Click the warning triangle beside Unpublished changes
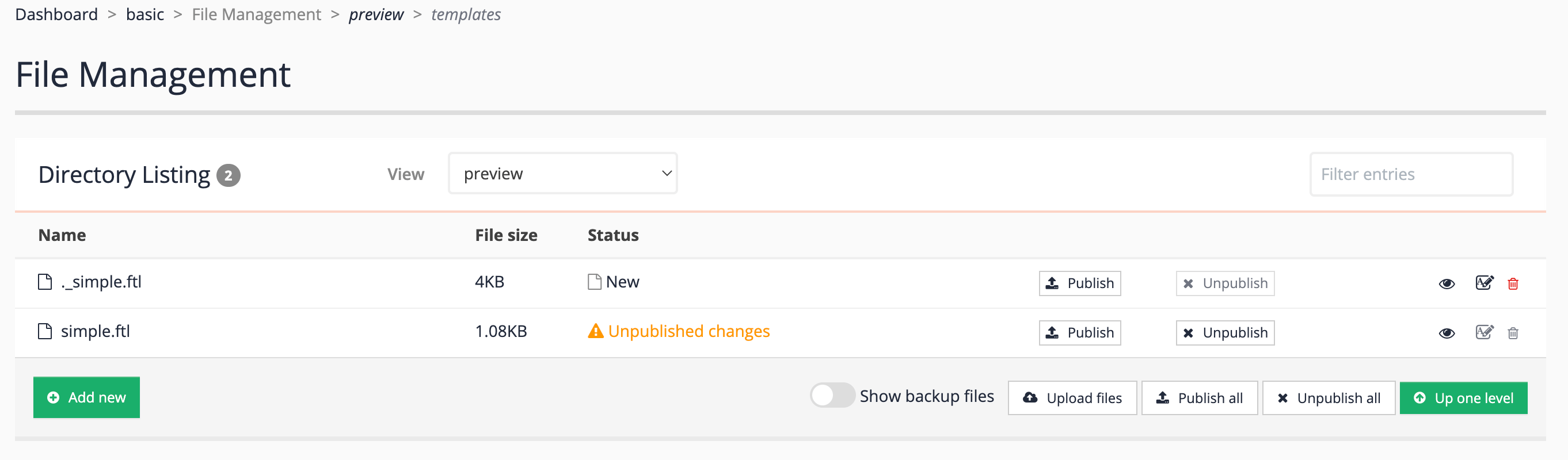Image resolution: width=1568 pixels, height=460 pixels. pos(596,331)
